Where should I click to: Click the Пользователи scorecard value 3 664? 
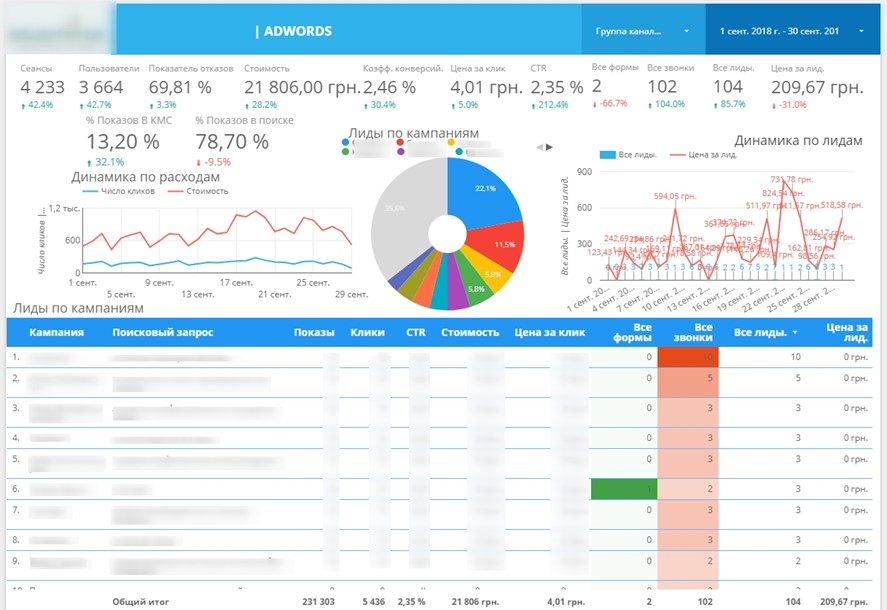click(101, 88)
